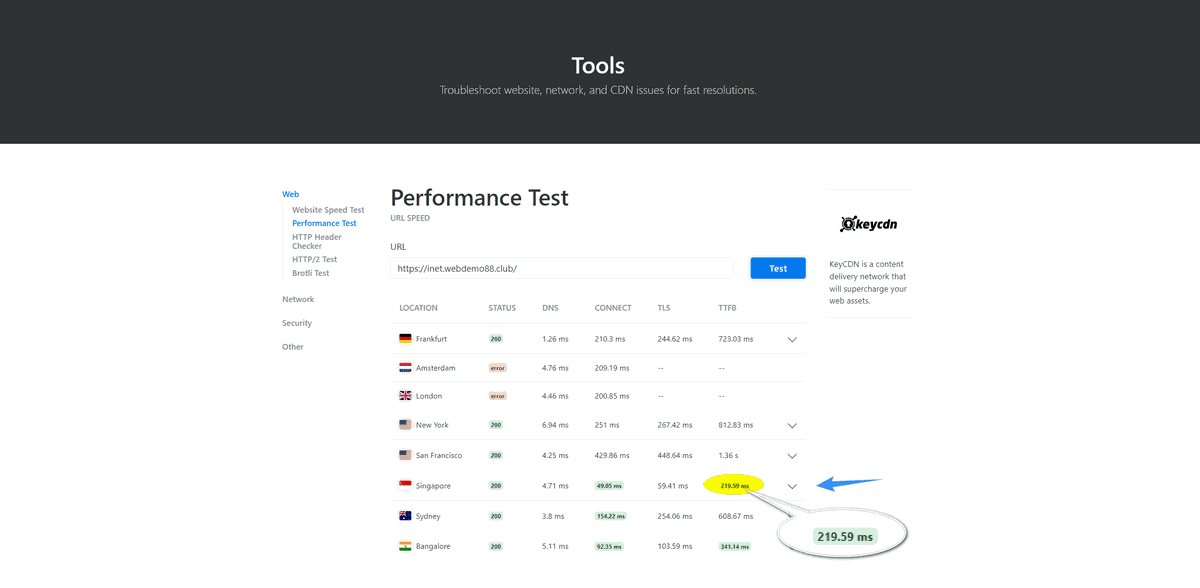
Task: Expand the San Francisco result row chevron
Action: (792, 456)
